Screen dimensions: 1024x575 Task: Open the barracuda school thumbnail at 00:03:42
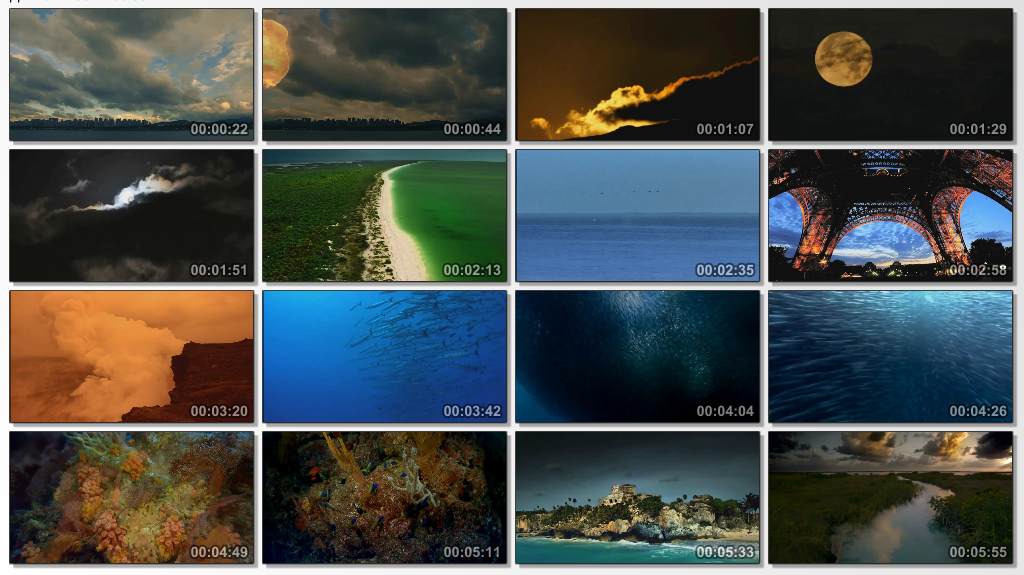point(385,356)
